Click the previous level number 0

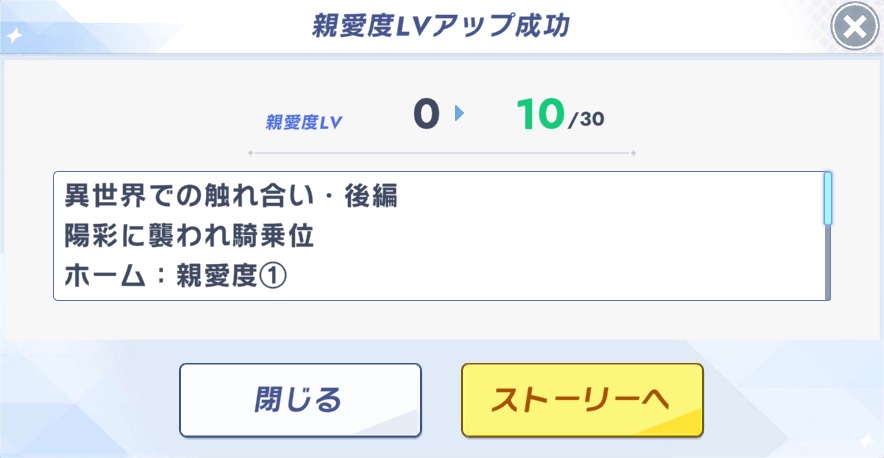427,115
